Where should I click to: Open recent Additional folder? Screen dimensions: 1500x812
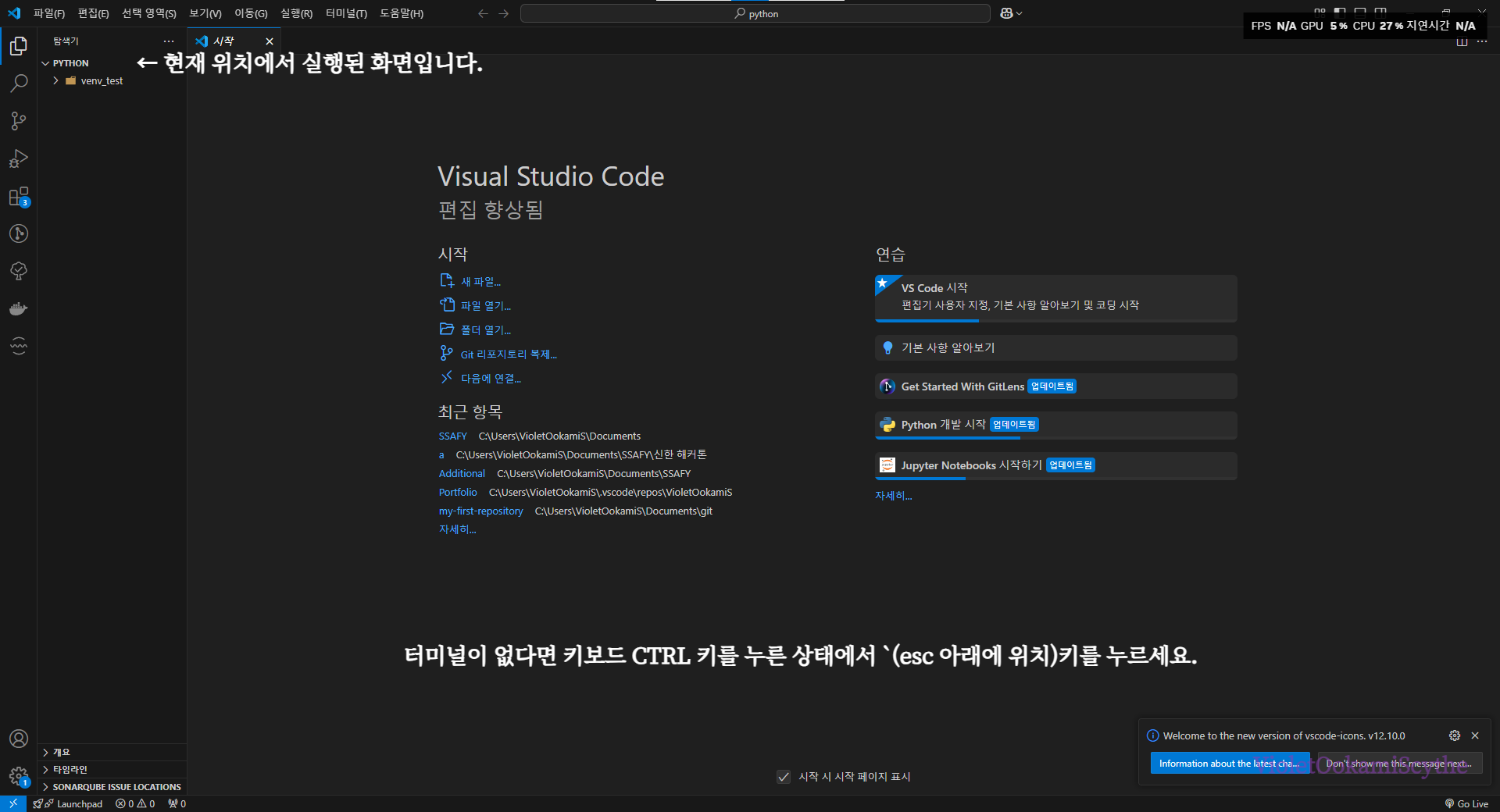pyautogui.click(x=462, y=474)
